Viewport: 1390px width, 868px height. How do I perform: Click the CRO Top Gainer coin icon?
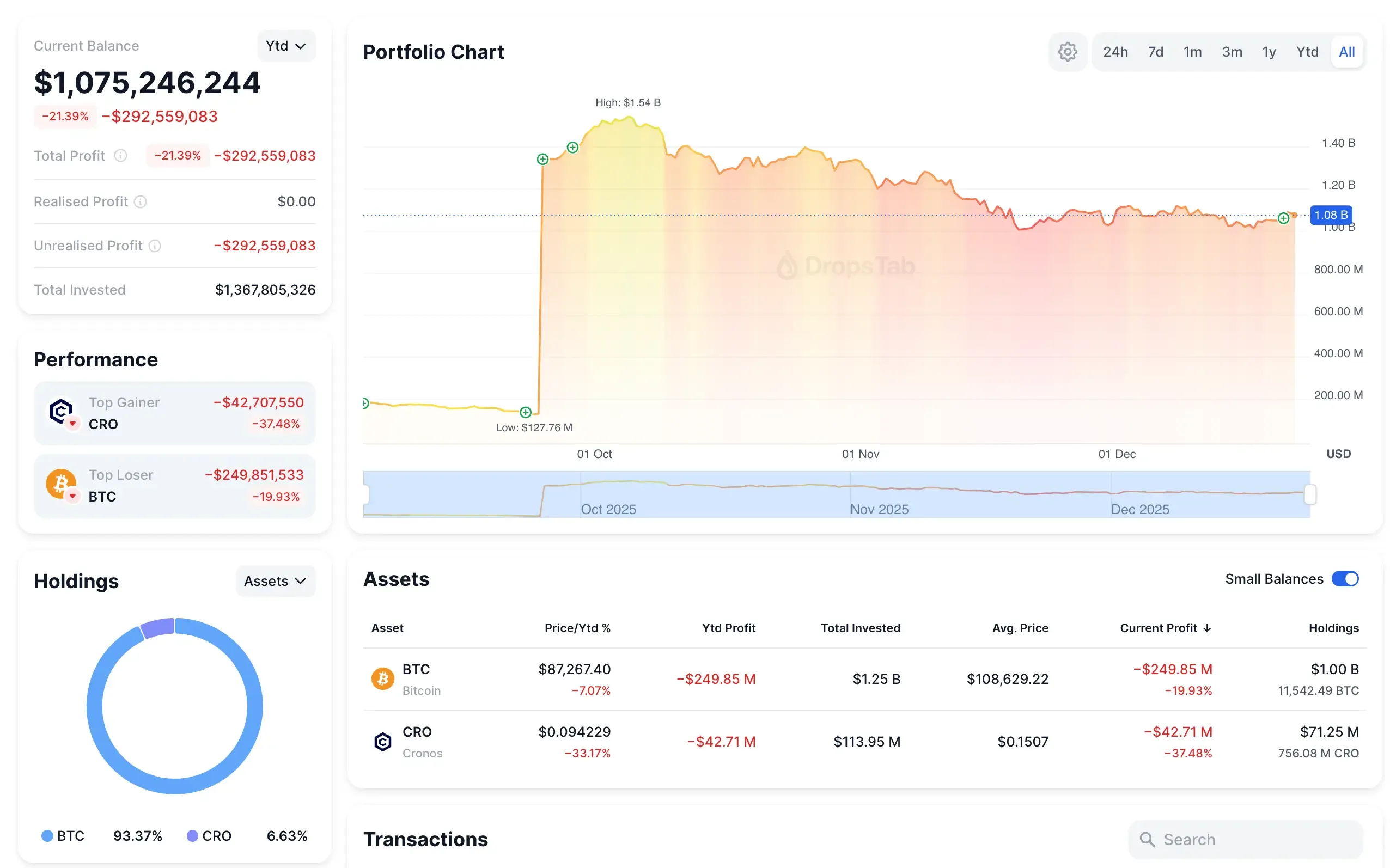61,411
